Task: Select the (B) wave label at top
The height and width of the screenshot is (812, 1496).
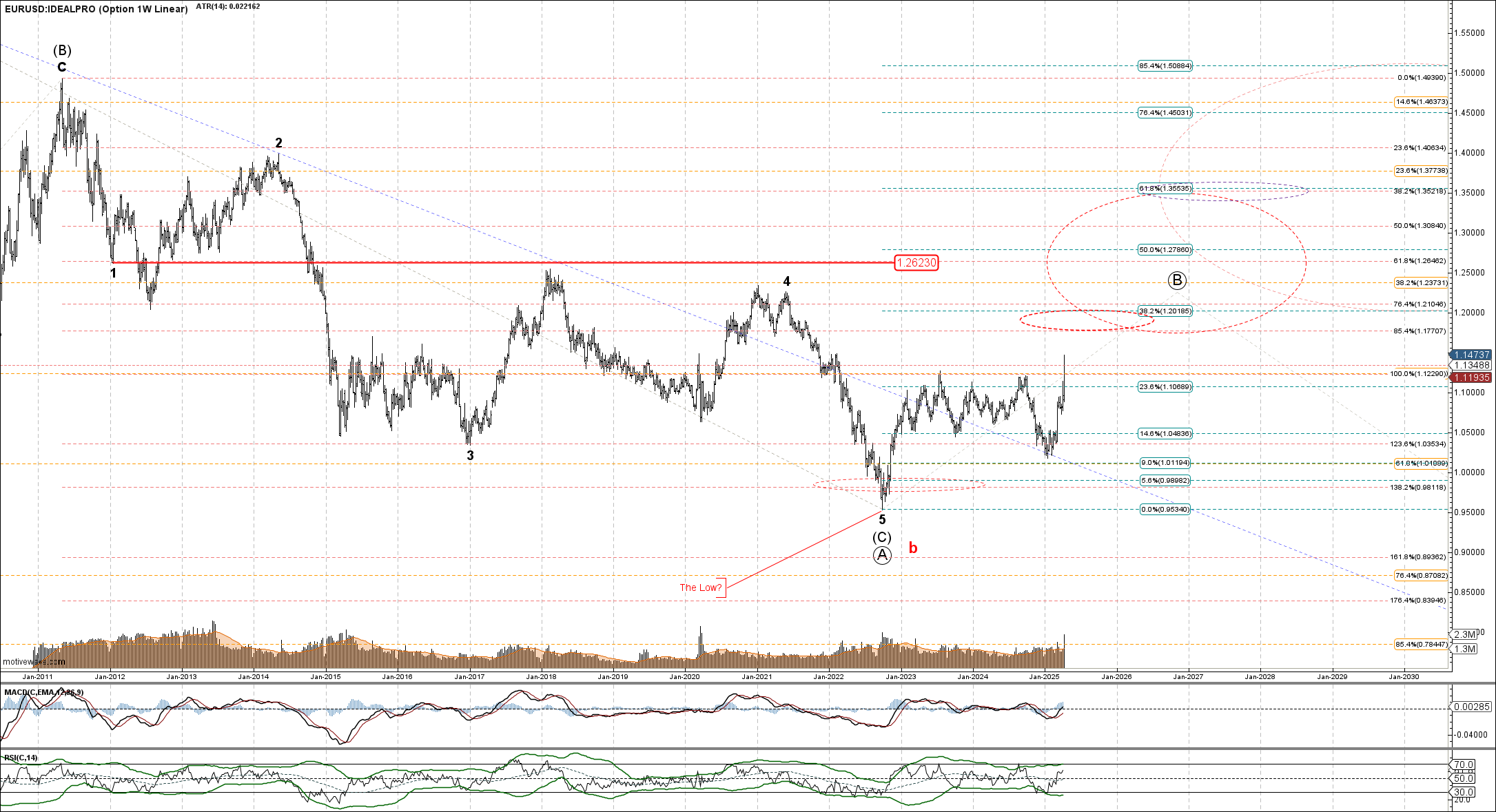Action: pyautogui.click(x=63, y=50)
